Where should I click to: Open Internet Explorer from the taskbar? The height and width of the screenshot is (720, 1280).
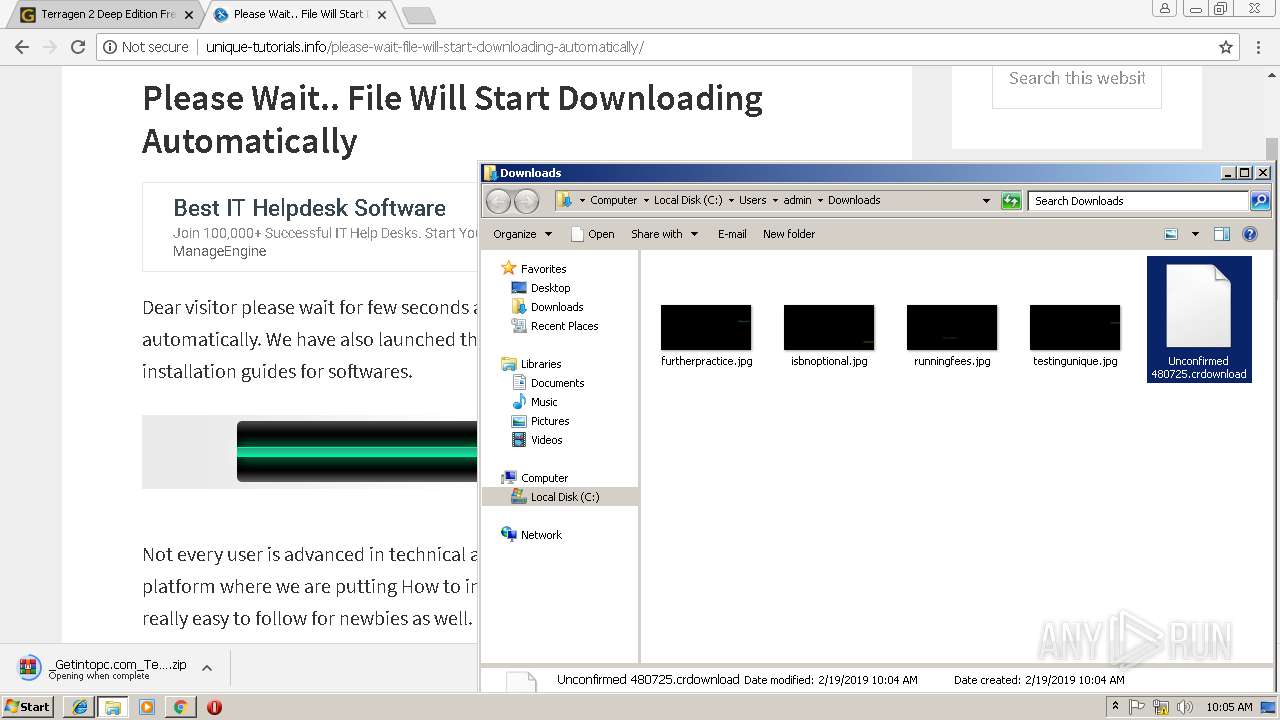coord(79,707)
